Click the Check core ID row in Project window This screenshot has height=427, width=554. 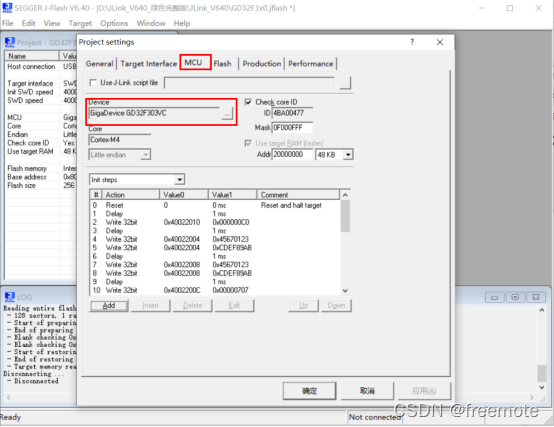pos(41,143)
